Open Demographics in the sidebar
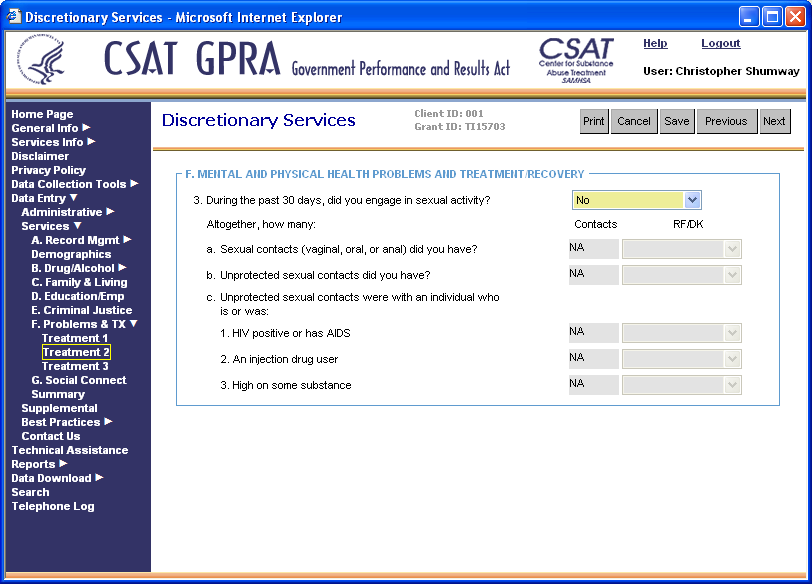Viewport: 812px width, 584px height. coord(71,254)
